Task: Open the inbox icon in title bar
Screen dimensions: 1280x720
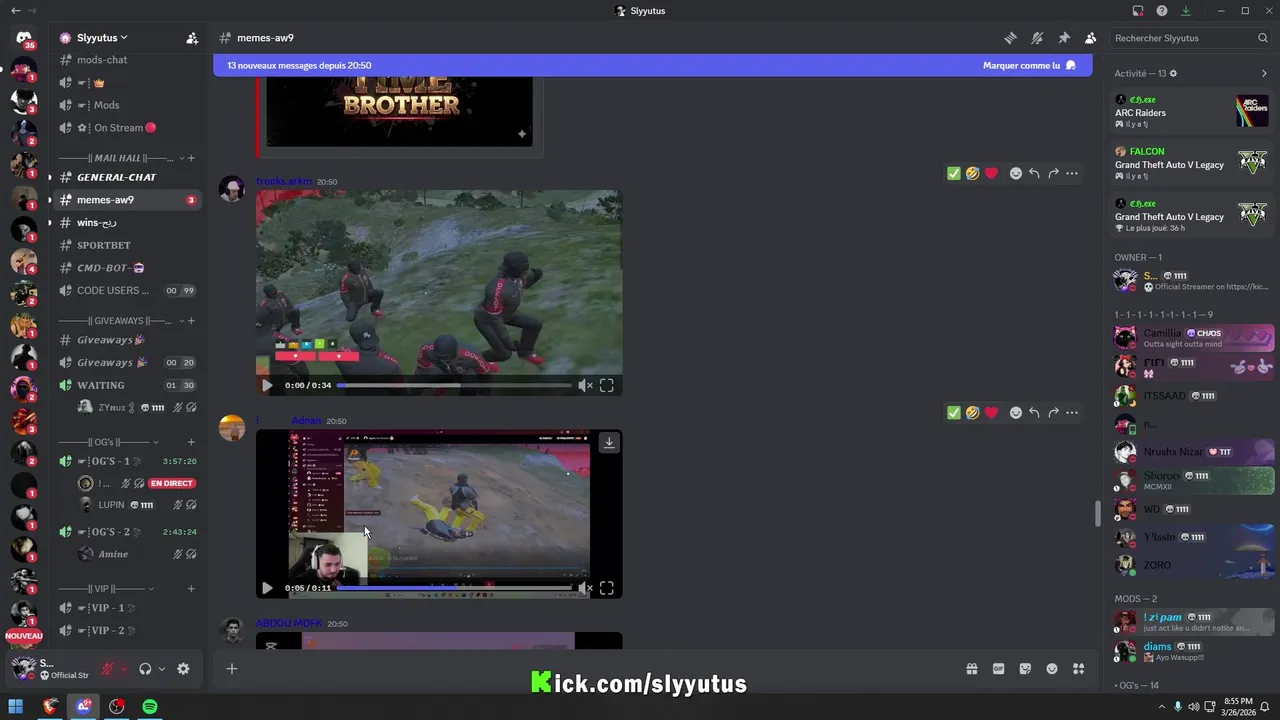Action: tap(1138, 11)
